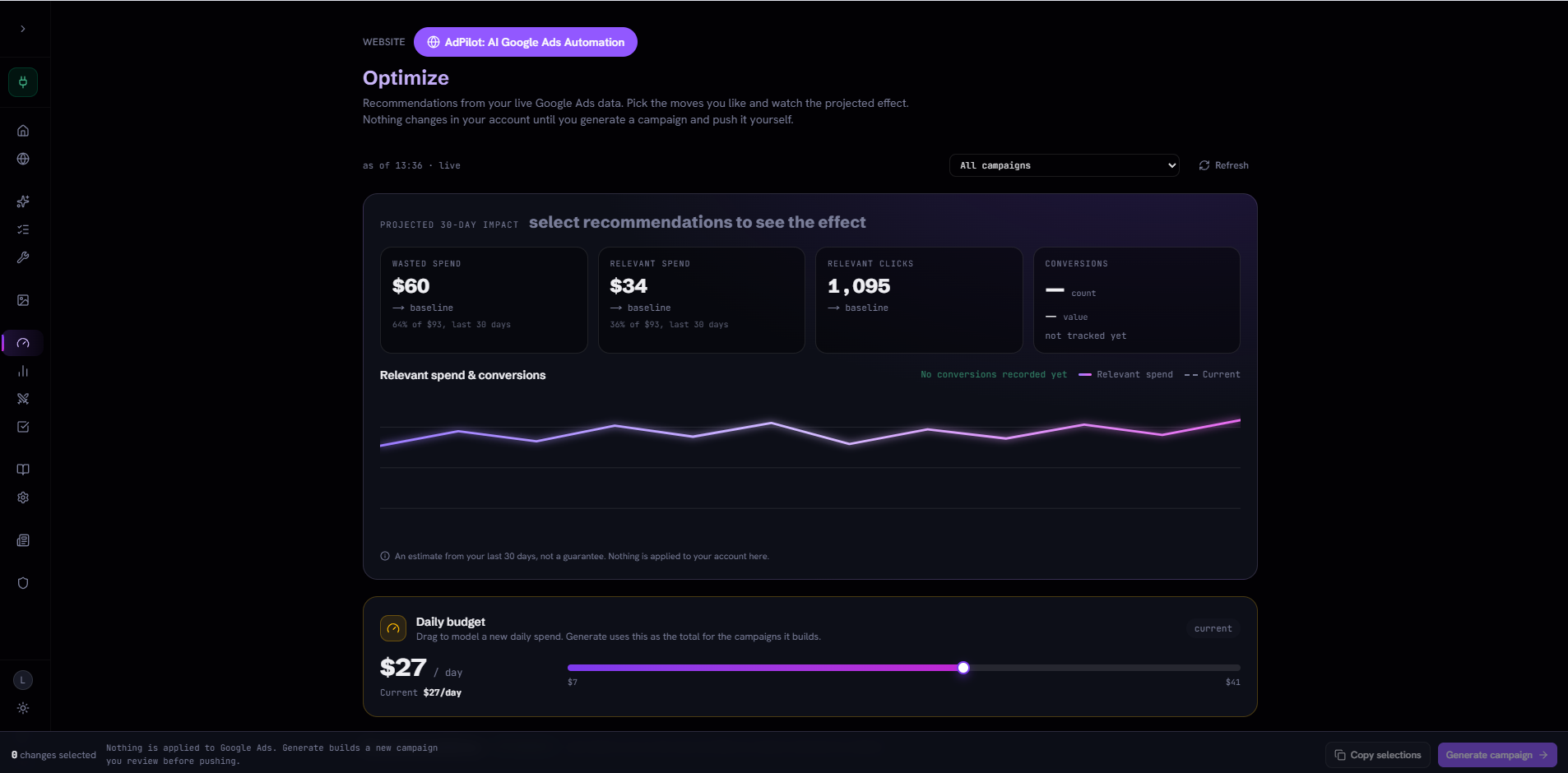
Task: Click the globe icon in website pill
Action: 434,42
